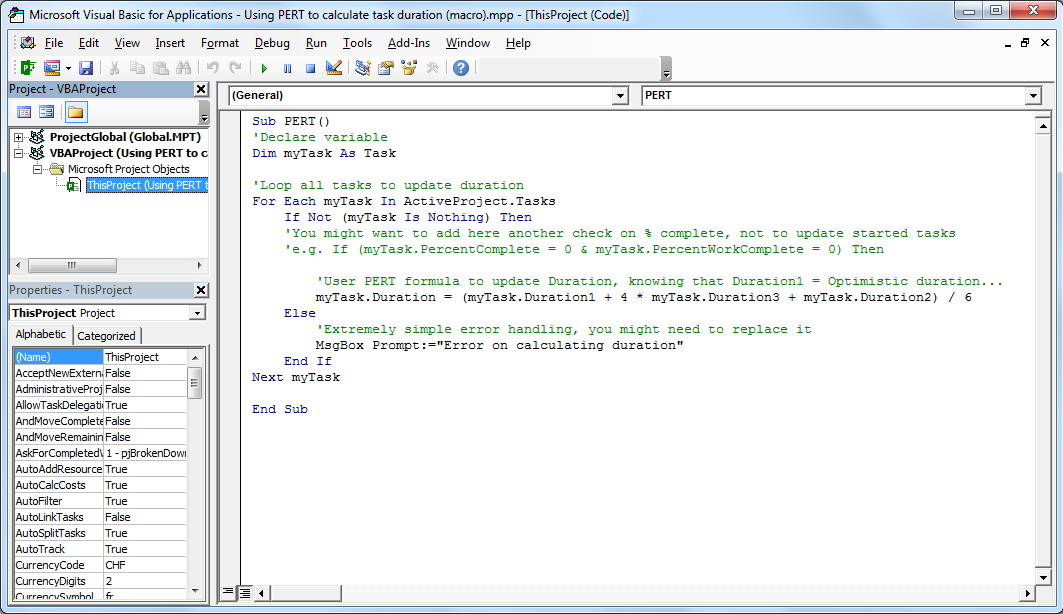Open VBA Help question mark icon

pos(461,68)
